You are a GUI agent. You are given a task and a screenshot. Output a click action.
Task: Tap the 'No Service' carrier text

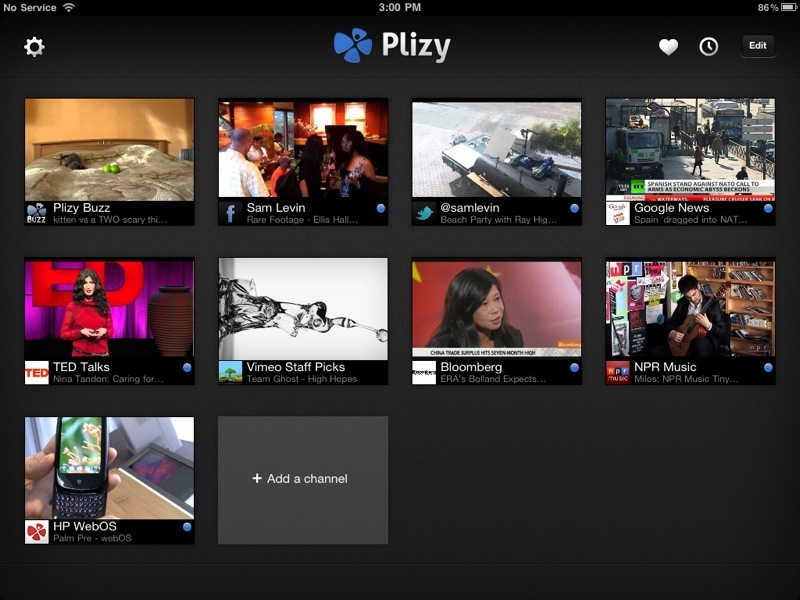click(x=30, y=7)
